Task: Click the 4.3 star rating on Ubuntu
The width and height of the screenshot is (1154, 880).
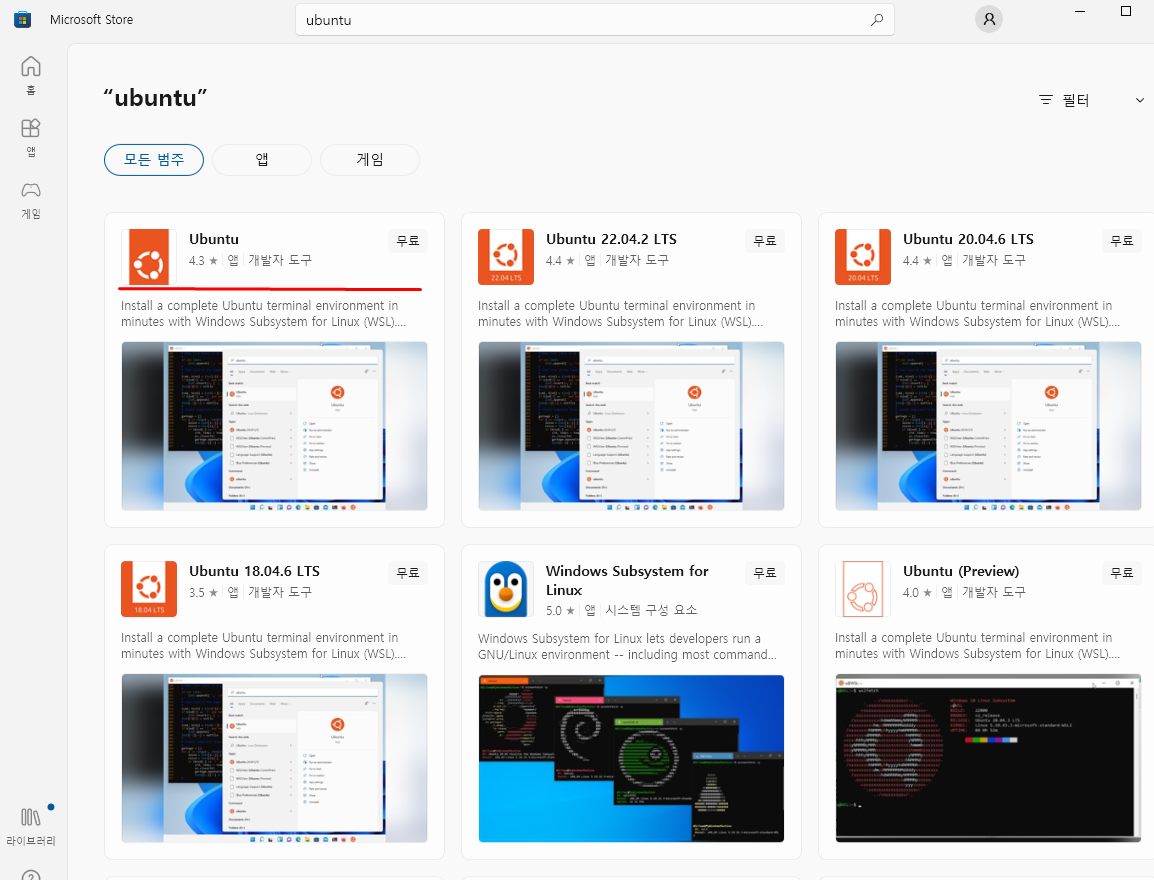Action: 203,260
